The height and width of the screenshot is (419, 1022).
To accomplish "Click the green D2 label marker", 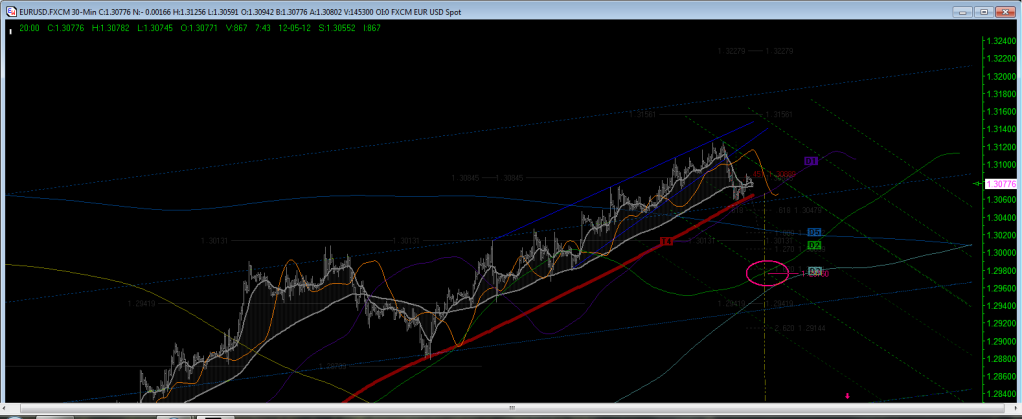I will (815, 245).
